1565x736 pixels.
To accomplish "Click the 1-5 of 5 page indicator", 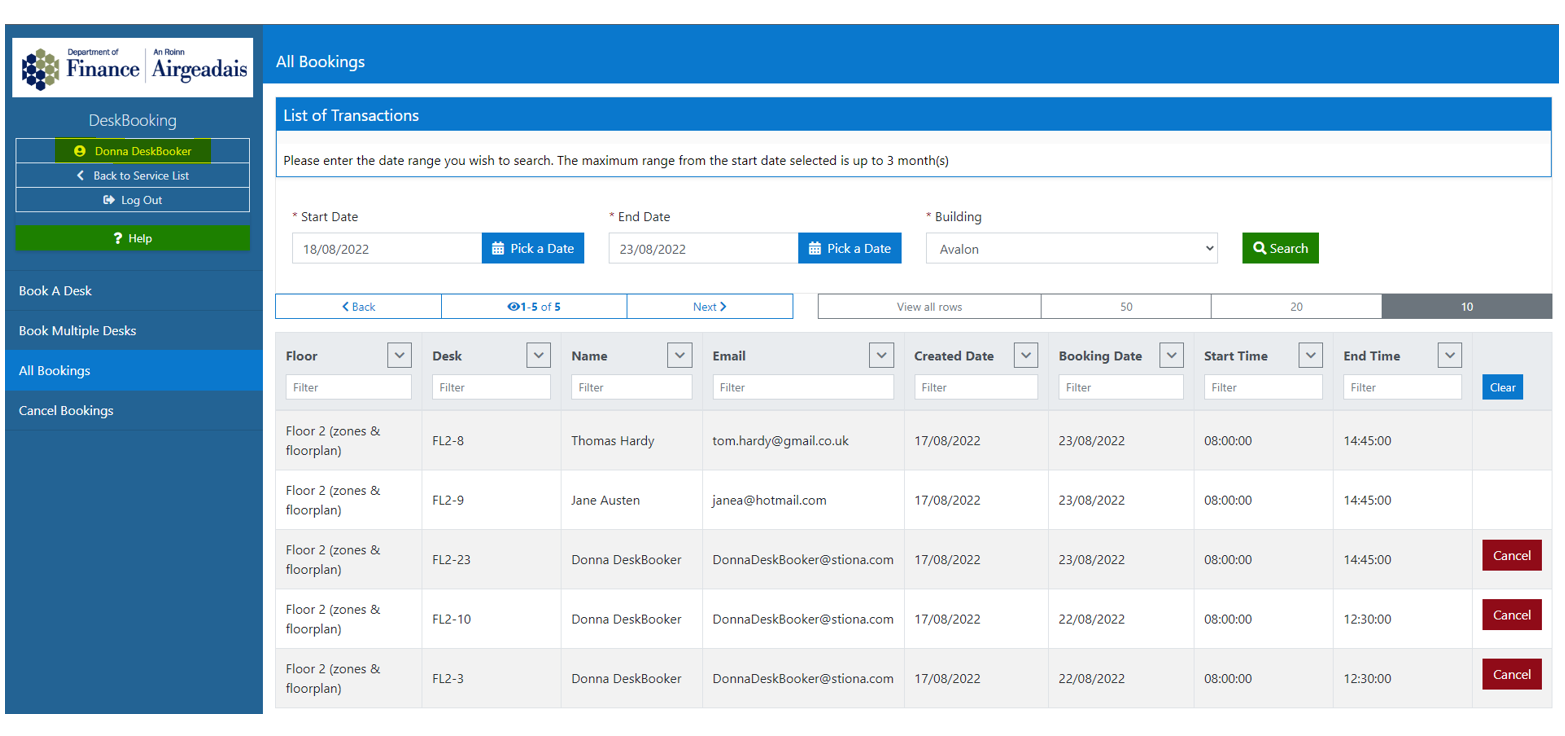I will (534, 306).
